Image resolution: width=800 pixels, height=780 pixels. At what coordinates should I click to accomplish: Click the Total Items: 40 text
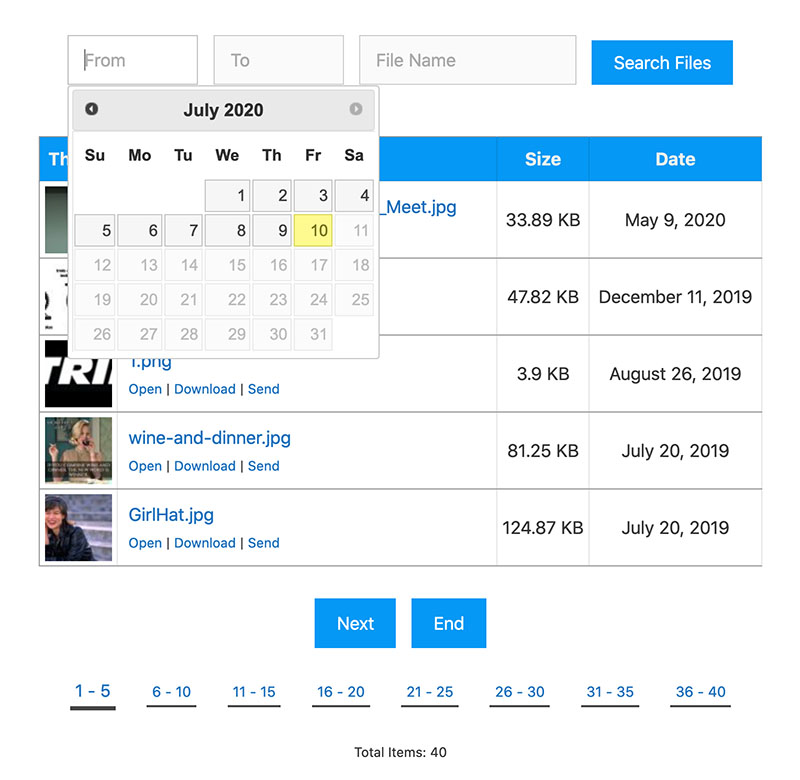tap(401, 752)
